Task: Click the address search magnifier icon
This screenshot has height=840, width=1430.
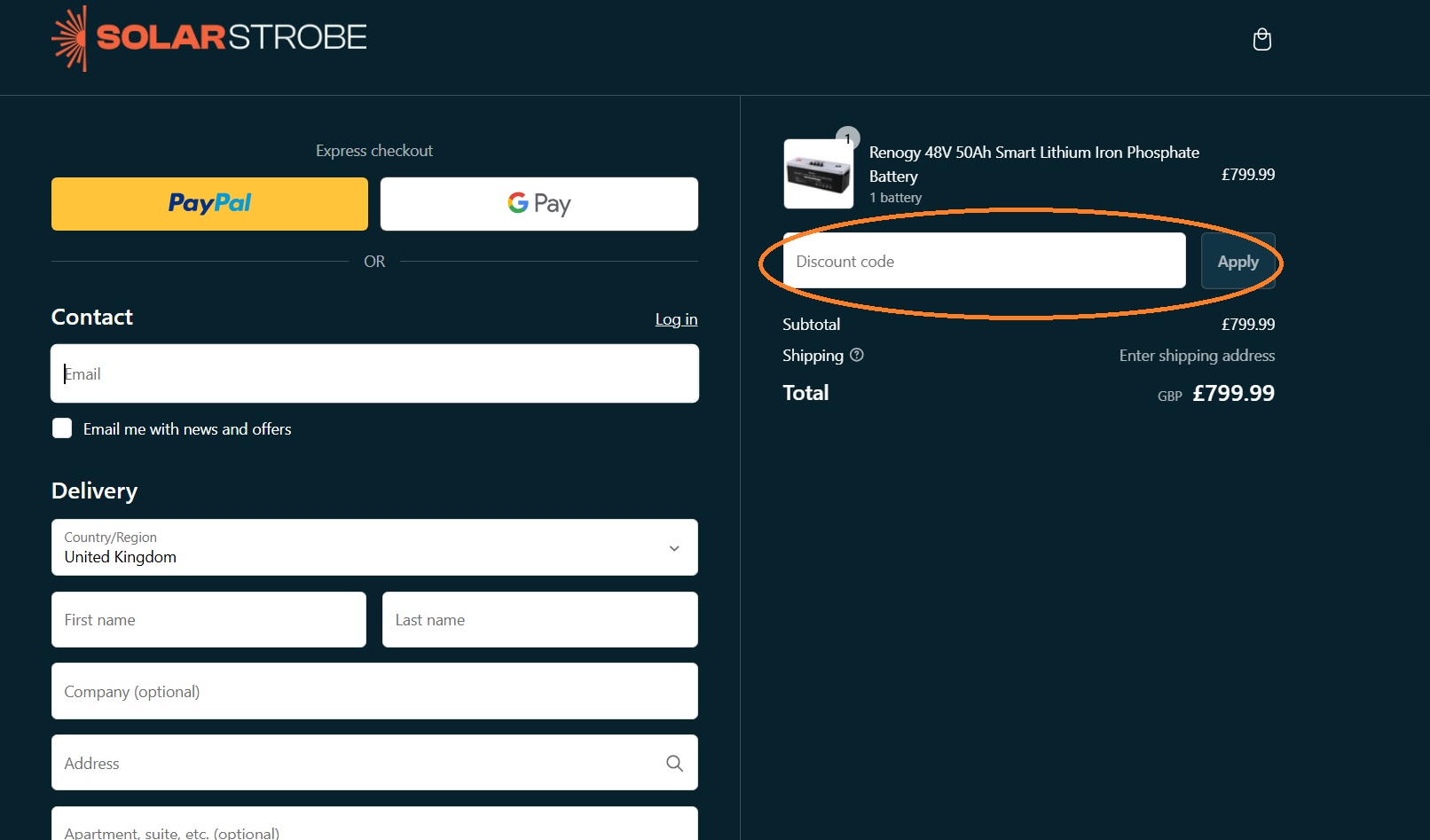Action: click(x=674, y=763)
